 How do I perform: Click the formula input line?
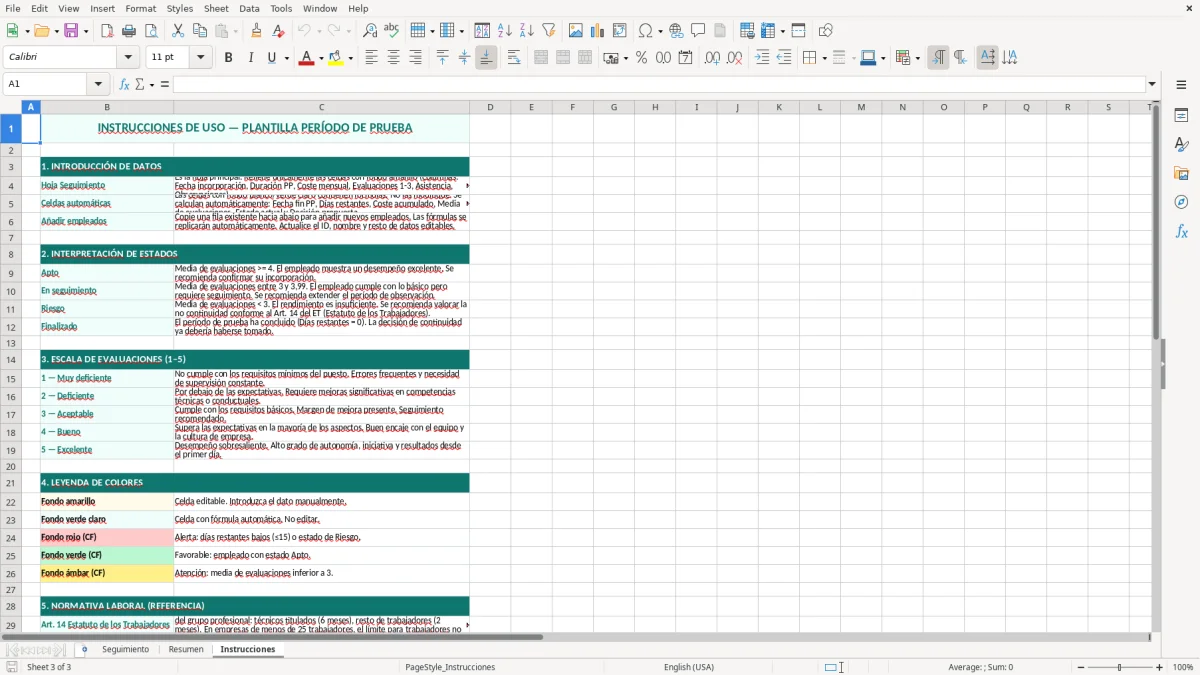tap(659, 84)
